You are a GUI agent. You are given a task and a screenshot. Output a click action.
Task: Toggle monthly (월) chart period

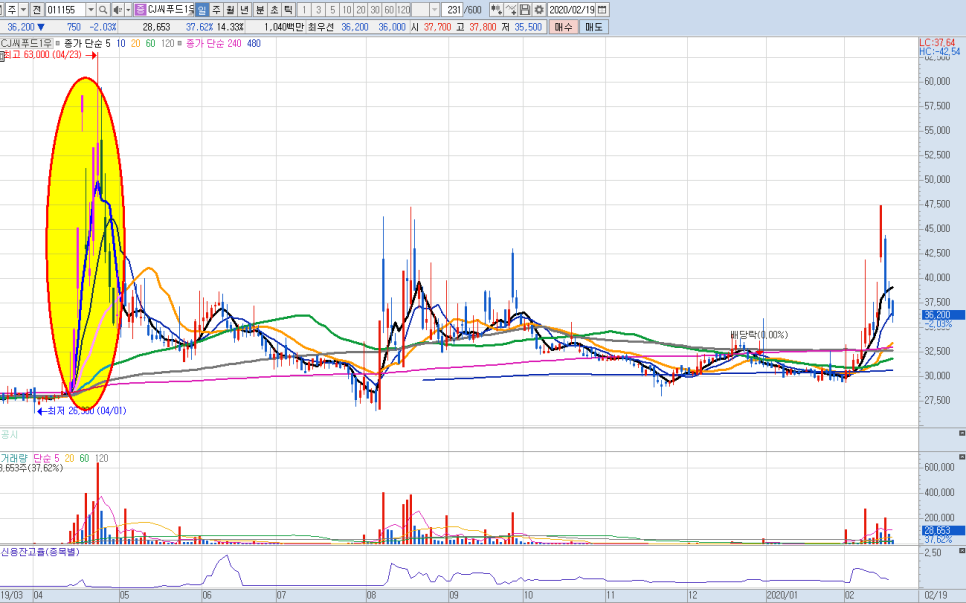[x=230, y=9]
